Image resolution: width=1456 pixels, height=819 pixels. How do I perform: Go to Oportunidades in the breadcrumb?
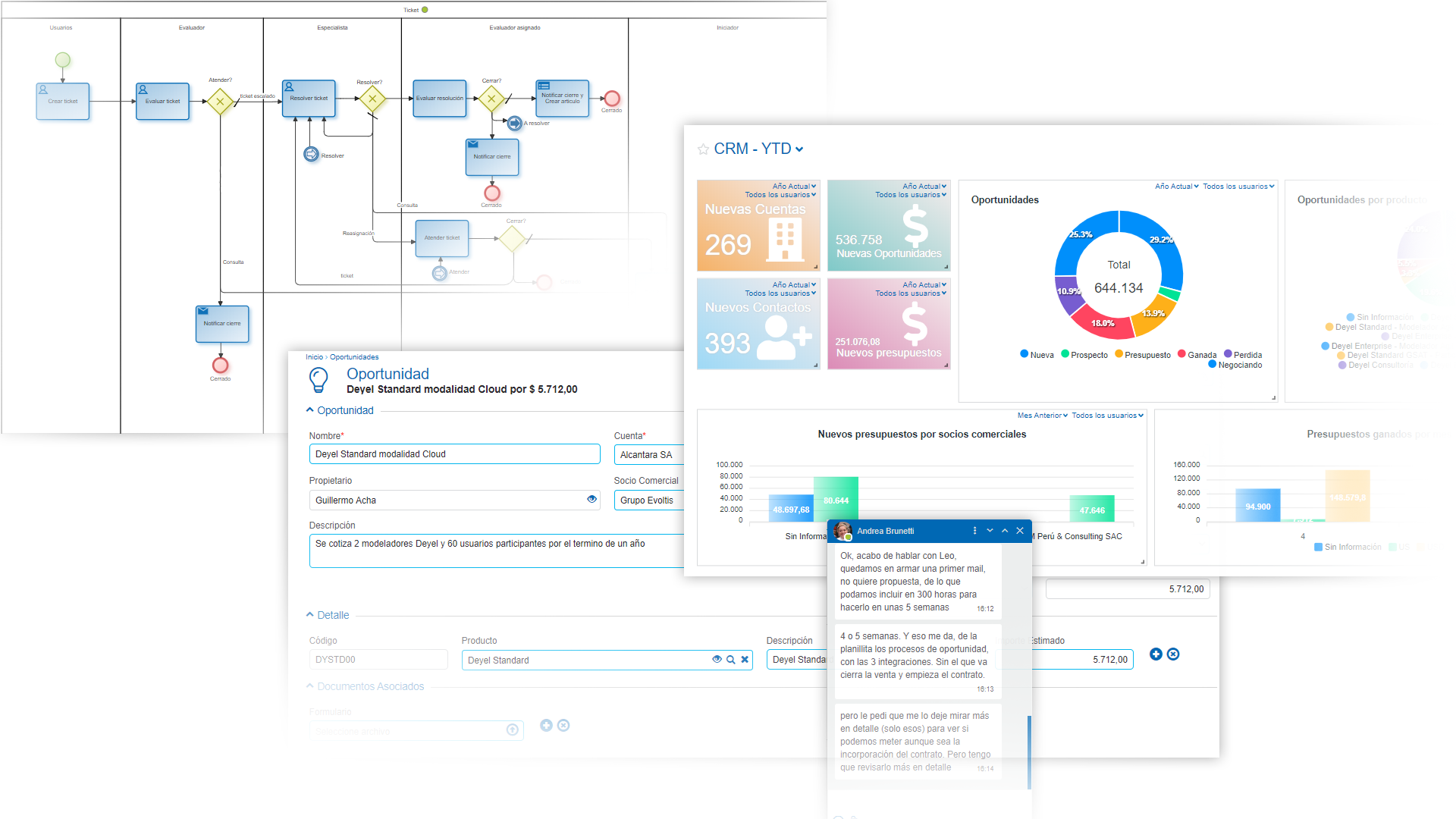coord(354,357)
